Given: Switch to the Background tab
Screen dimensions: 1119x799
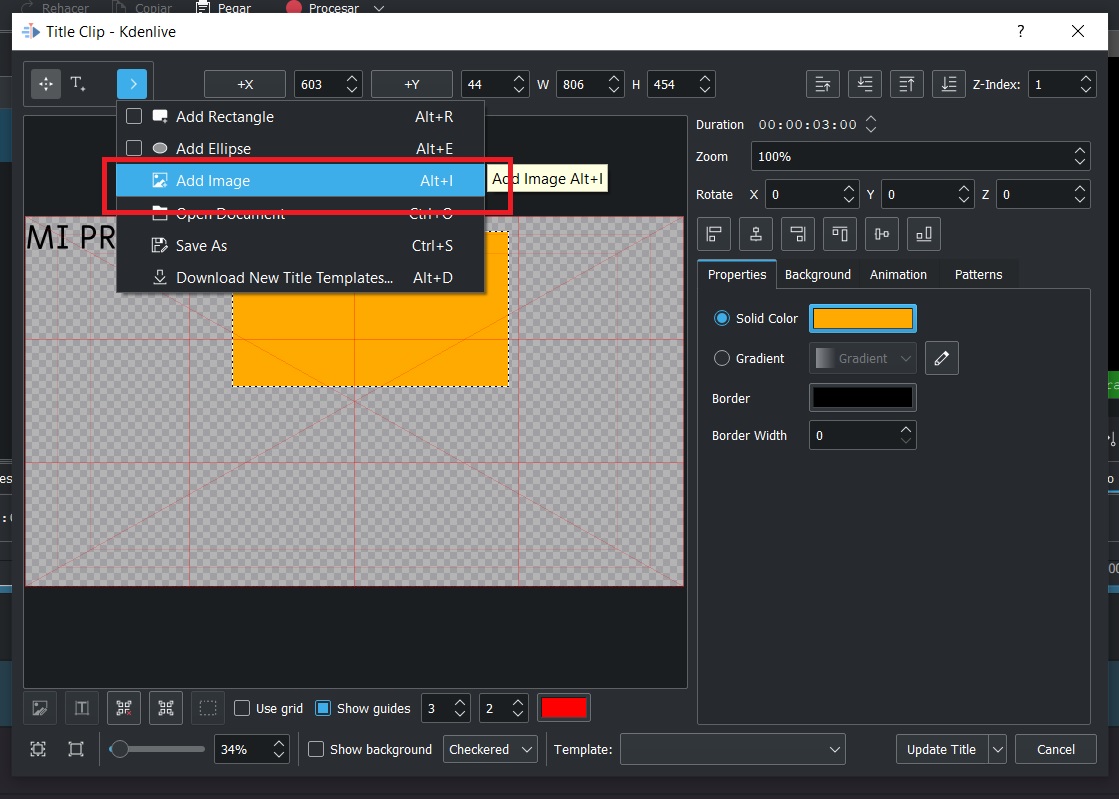Looking at the screenshot, I should tap(818, 275).
